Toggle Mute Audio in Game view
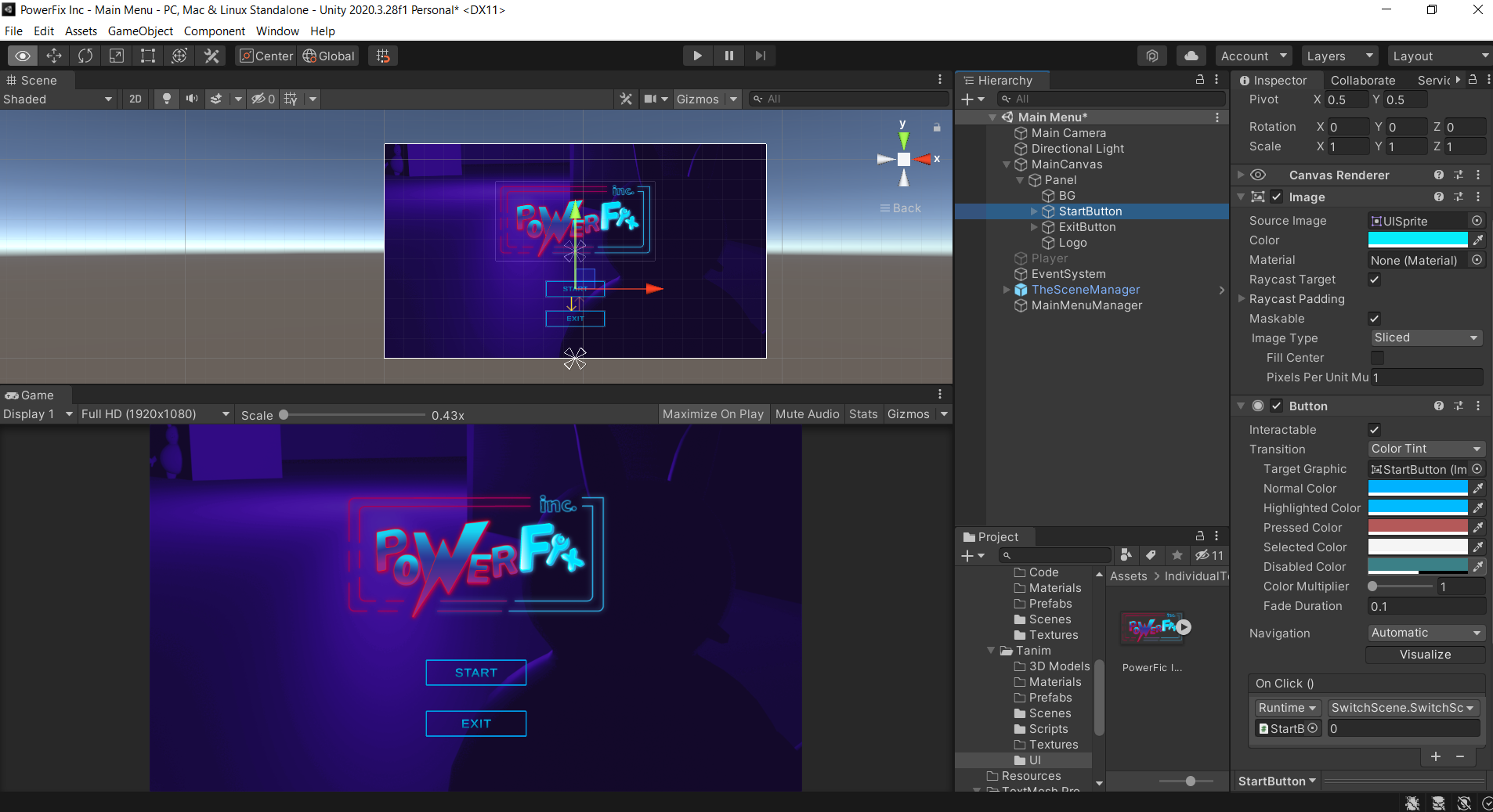 pos(807,414)
